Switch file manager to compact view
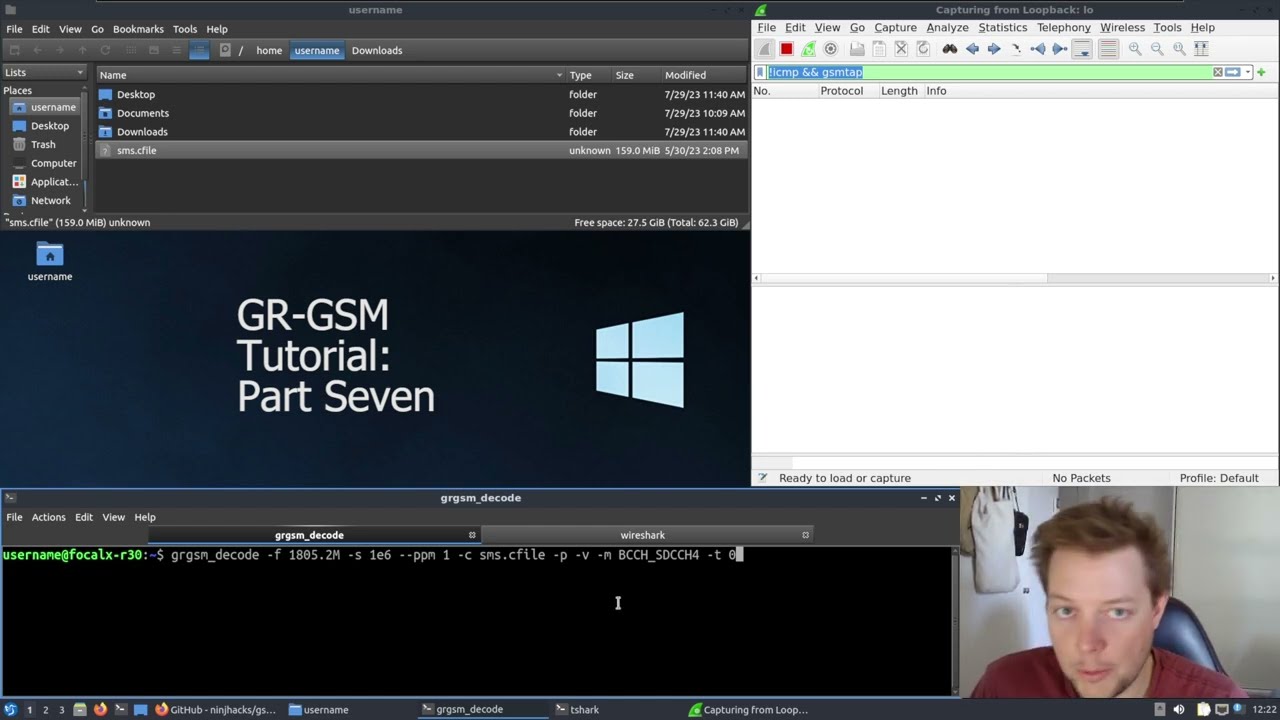The image size is (1280, 720). (177, 50)
